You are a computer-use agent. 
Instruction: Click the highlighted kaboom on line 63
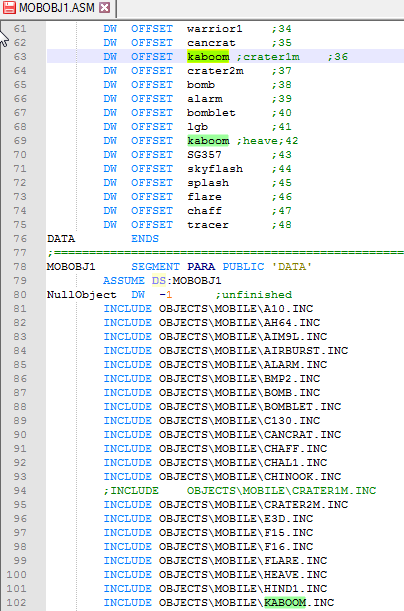208,57
